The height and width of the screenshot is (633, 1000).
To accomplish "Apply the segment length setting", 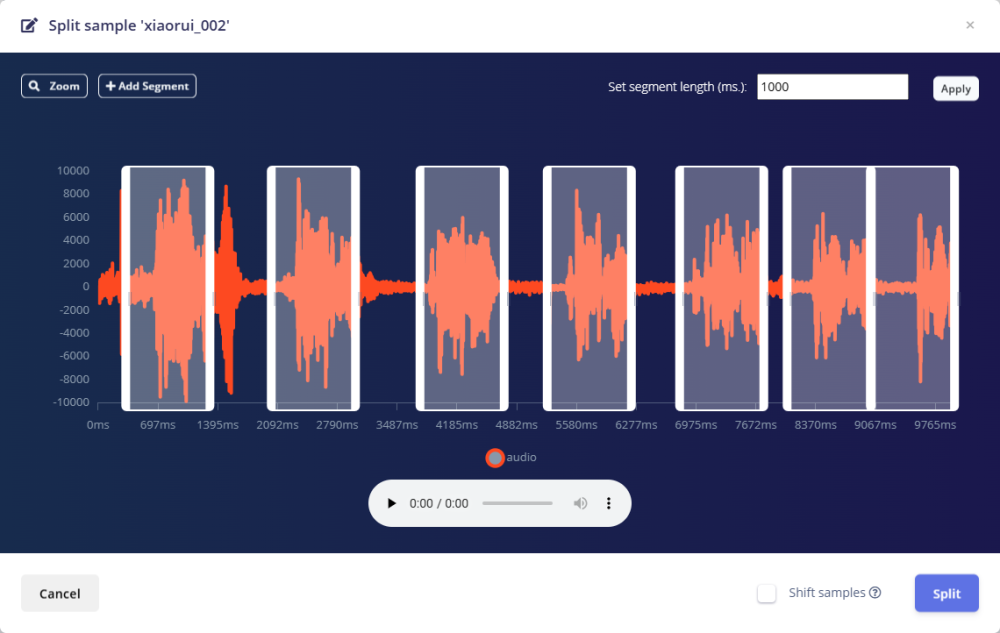I will tap(955, 88).
